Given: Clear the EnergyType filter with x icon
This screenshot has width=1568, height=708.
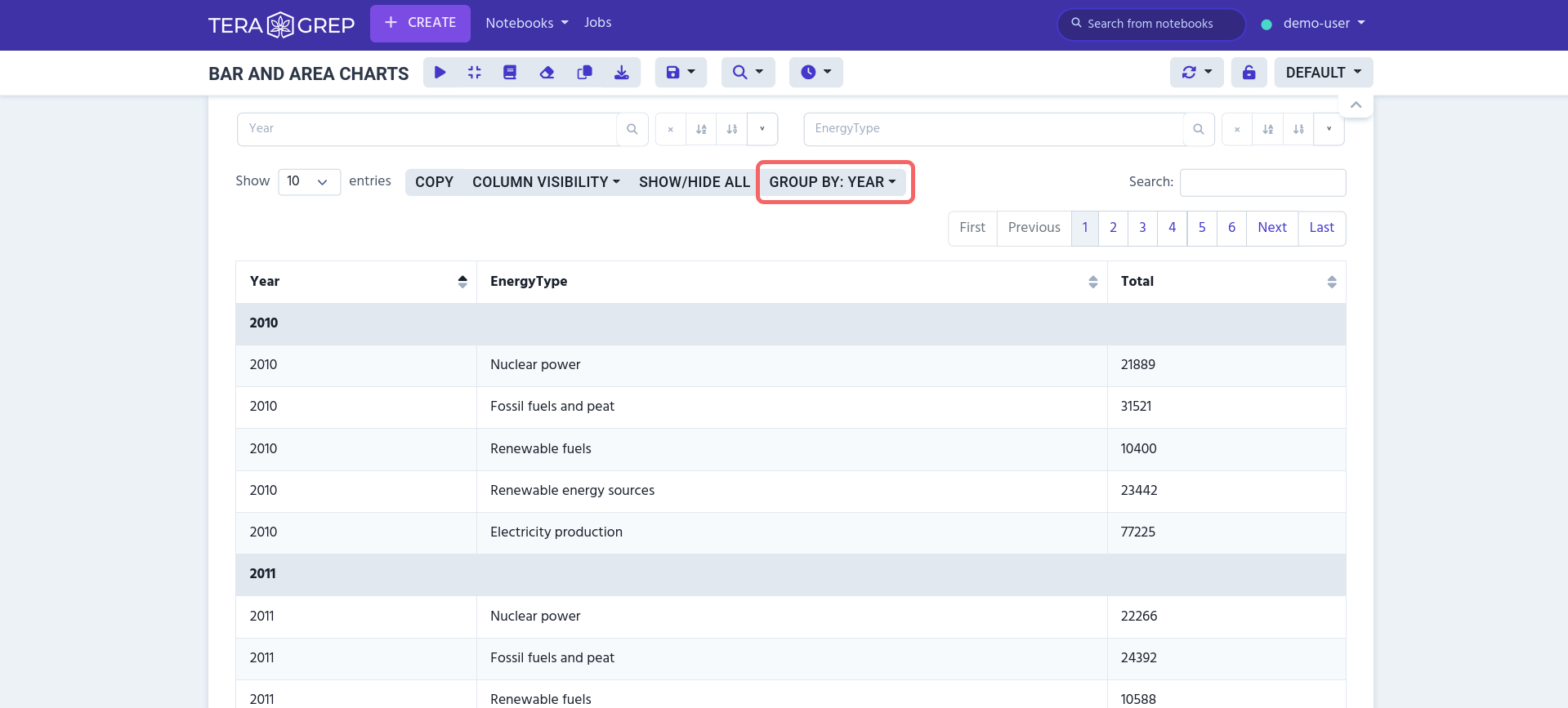Looking at the screenshot, I should [1237, 129].
